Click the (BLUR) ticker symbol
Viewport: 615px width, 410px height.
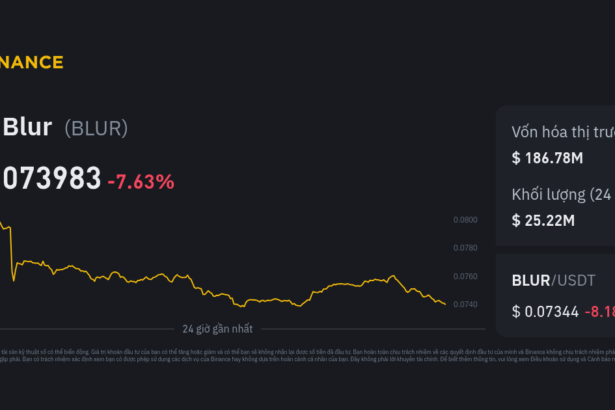[96, 128]
